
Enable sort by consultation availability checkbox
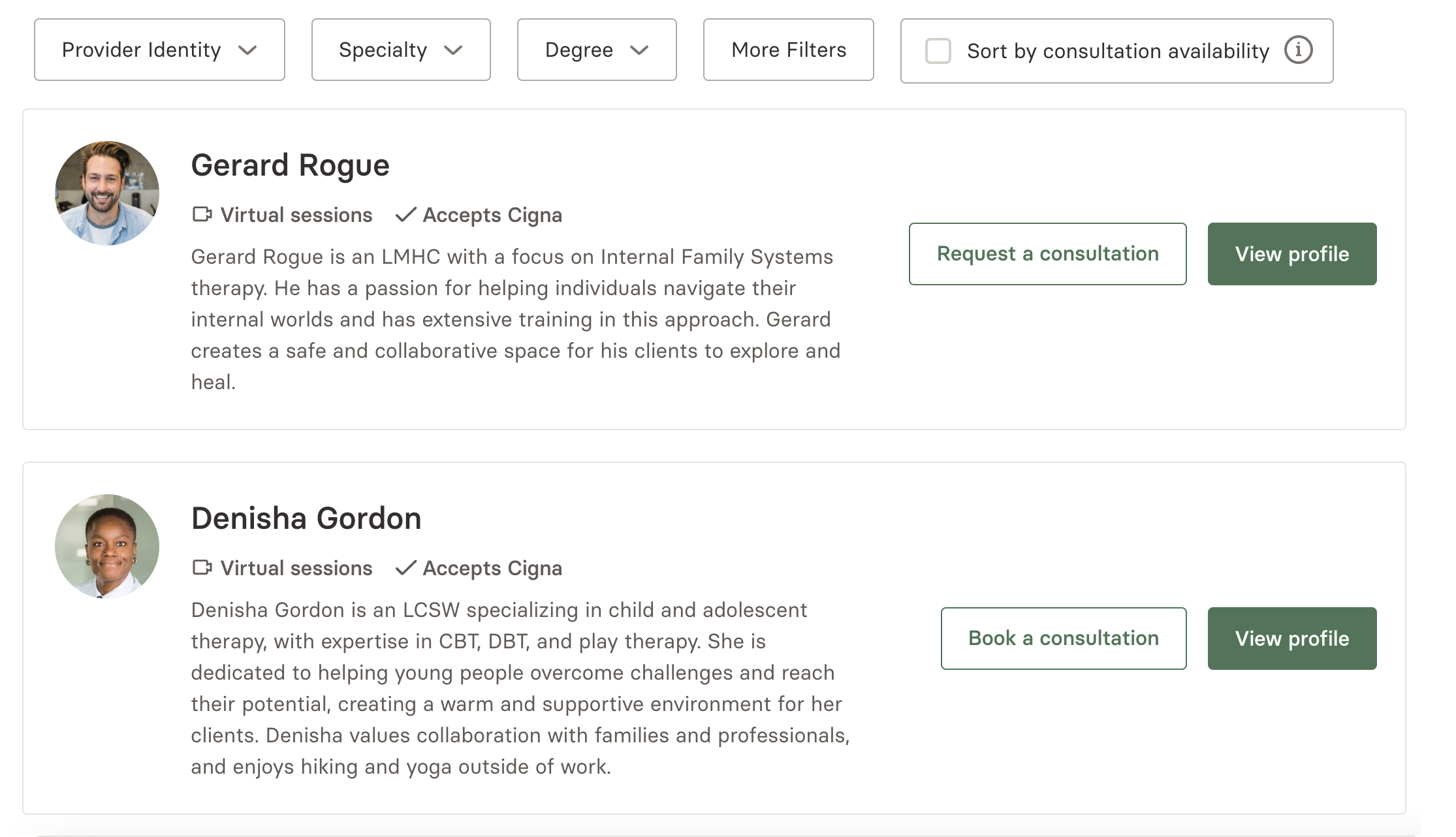(938, 51)
